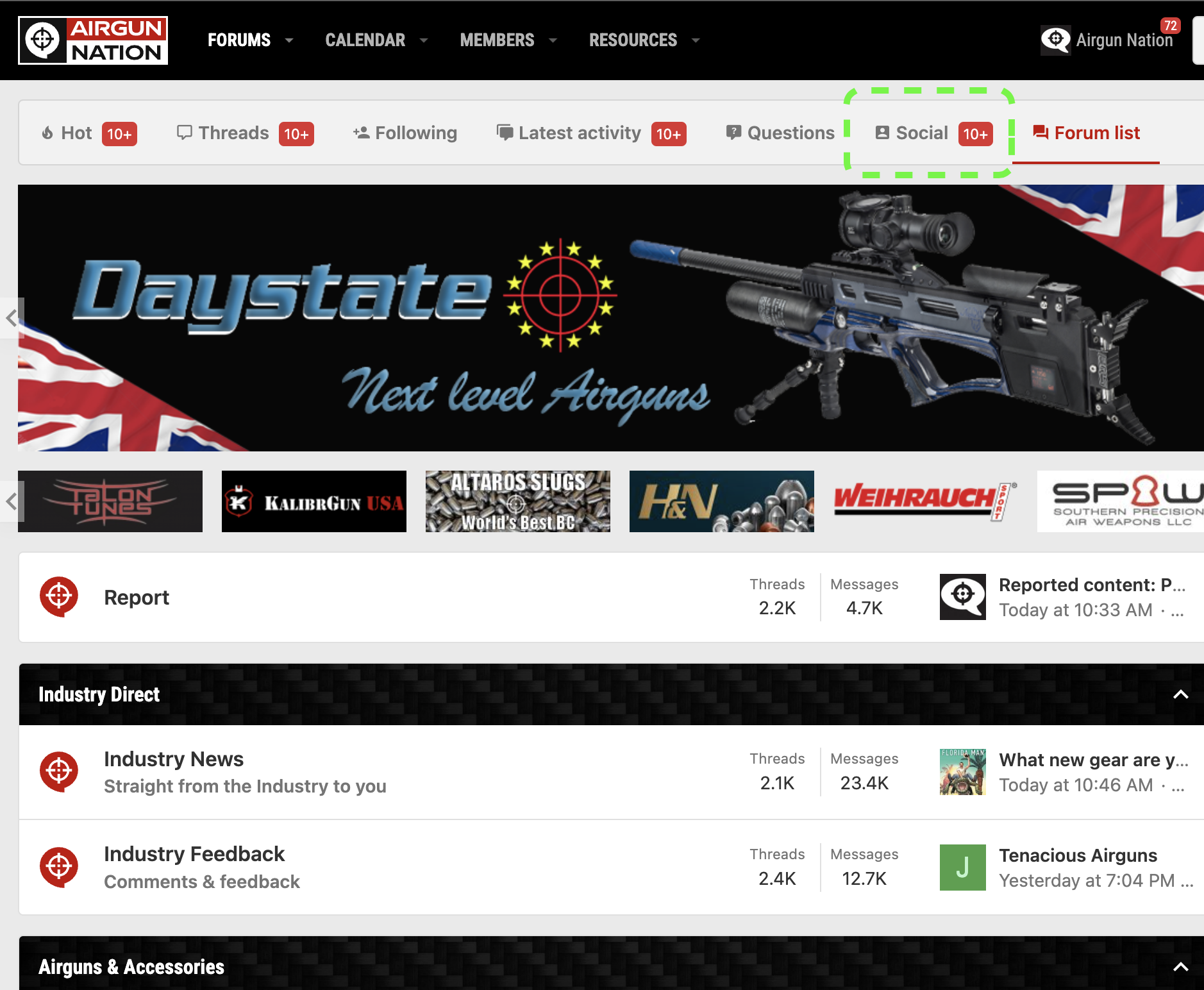This screenshot has width=1204, height=990.
Task: Move the sponsor logo strip backward with the left arrow
Action: (12, 501)
